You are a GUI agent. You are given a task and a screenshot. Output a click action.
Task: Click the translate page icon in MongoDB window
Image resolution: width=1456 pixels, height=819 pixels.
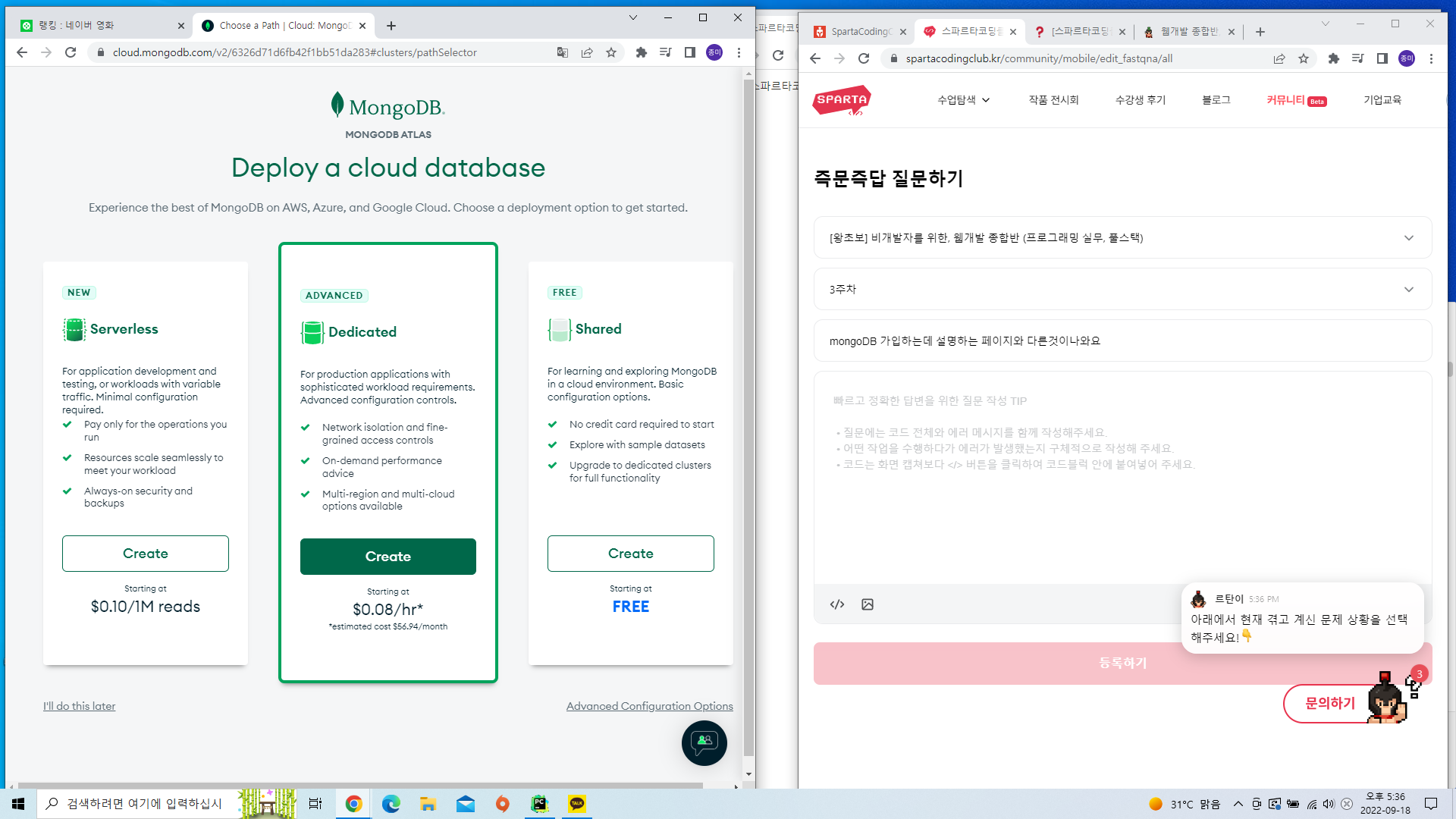click(x=562, y=52)
